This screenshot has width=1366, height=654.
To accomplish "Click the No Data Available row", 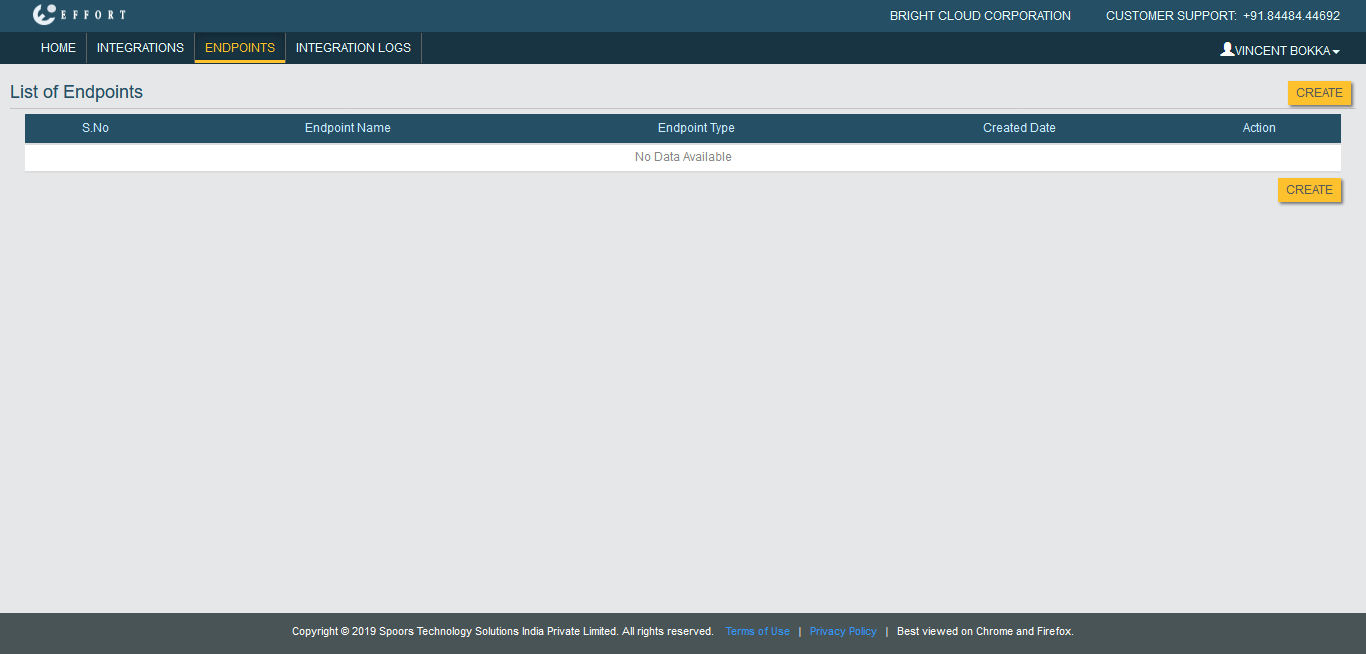I will point(683,157).
